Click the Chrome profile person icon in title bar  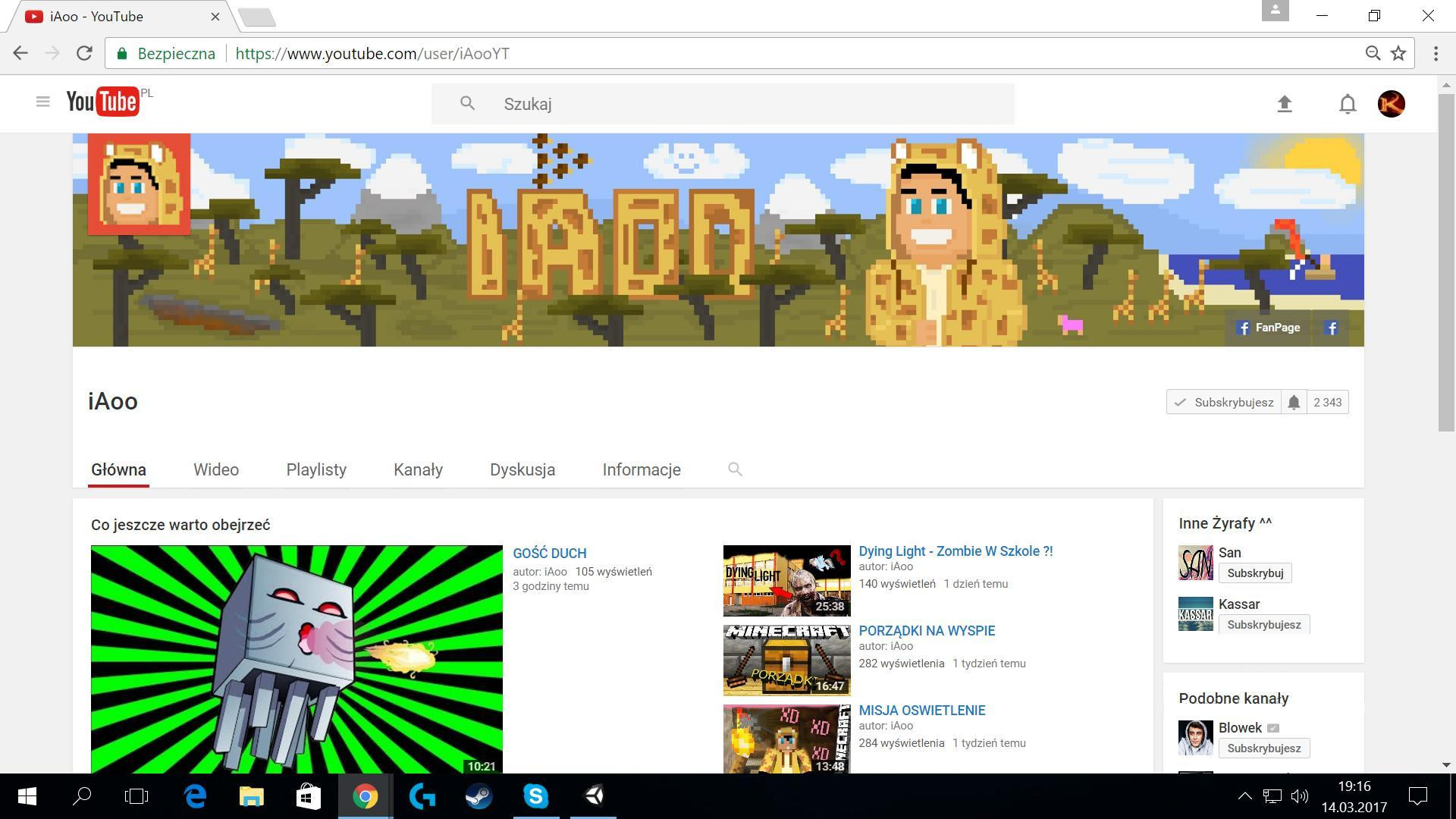tap(1275, 11)
